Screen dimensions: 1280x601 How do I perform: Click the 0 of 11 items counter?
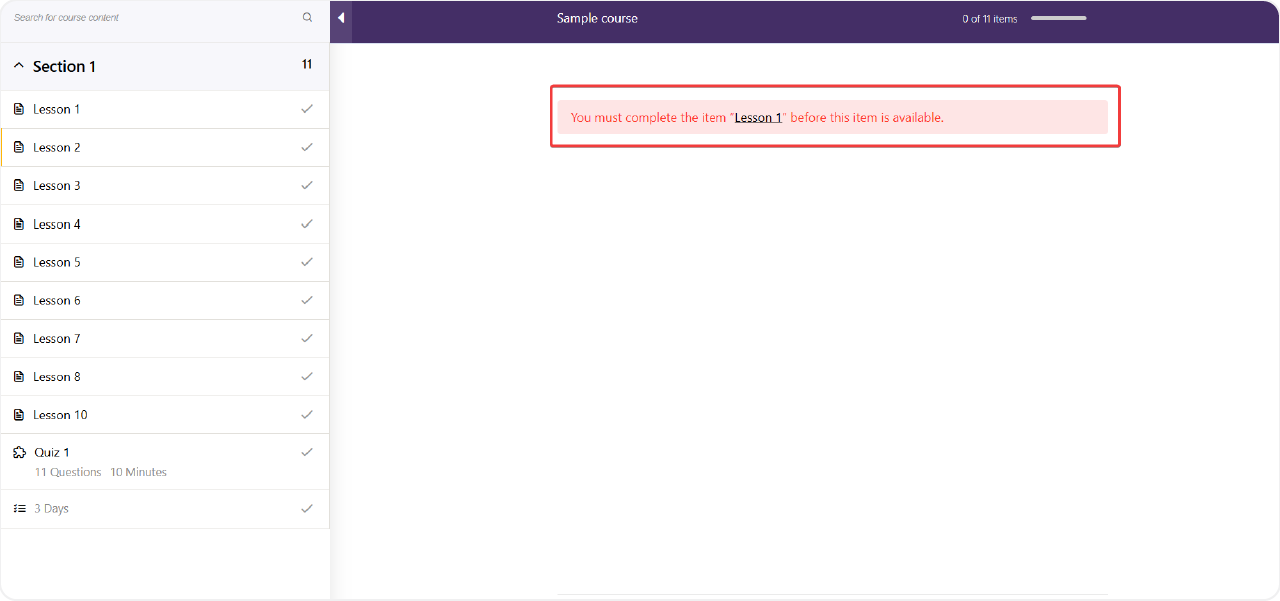pos(990,19)
